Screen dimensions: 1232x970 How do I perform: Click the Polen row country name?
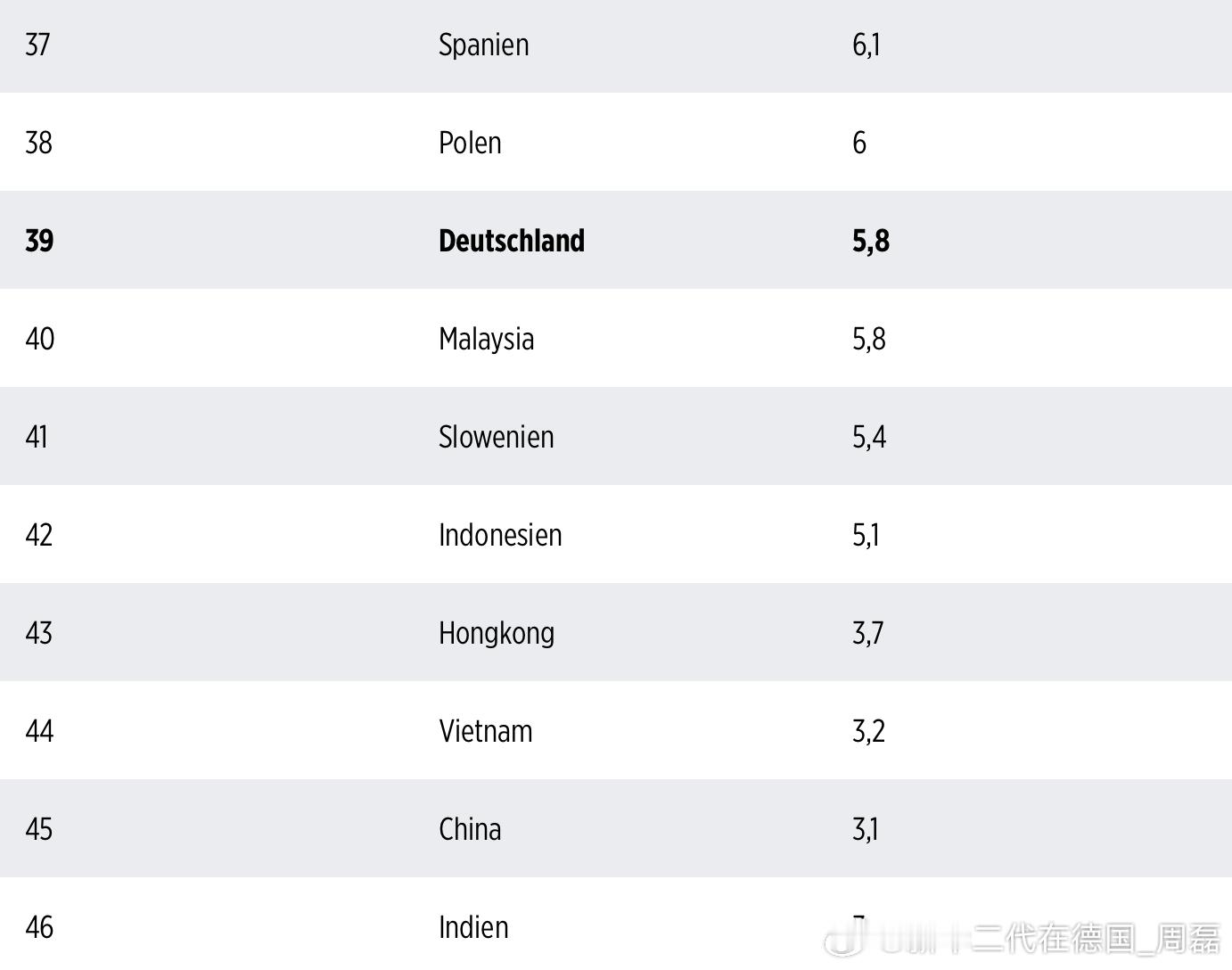[470, 143]
